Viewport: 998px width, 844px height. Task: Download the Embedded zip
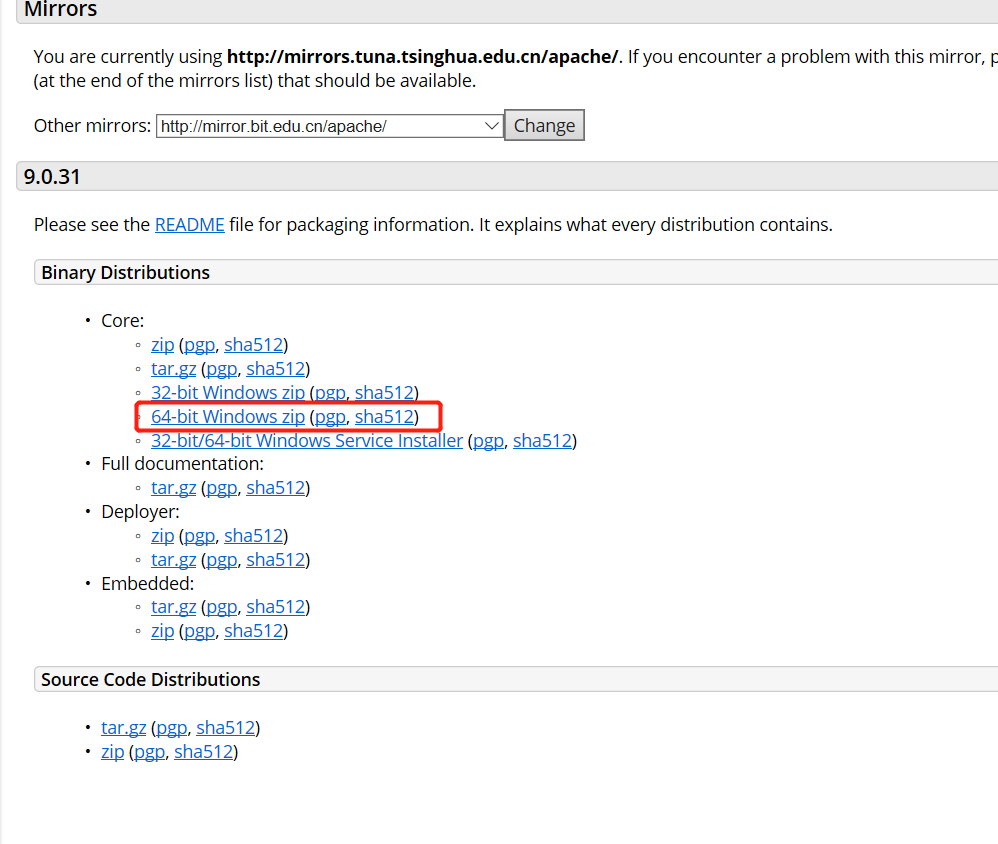pos(162,631)
